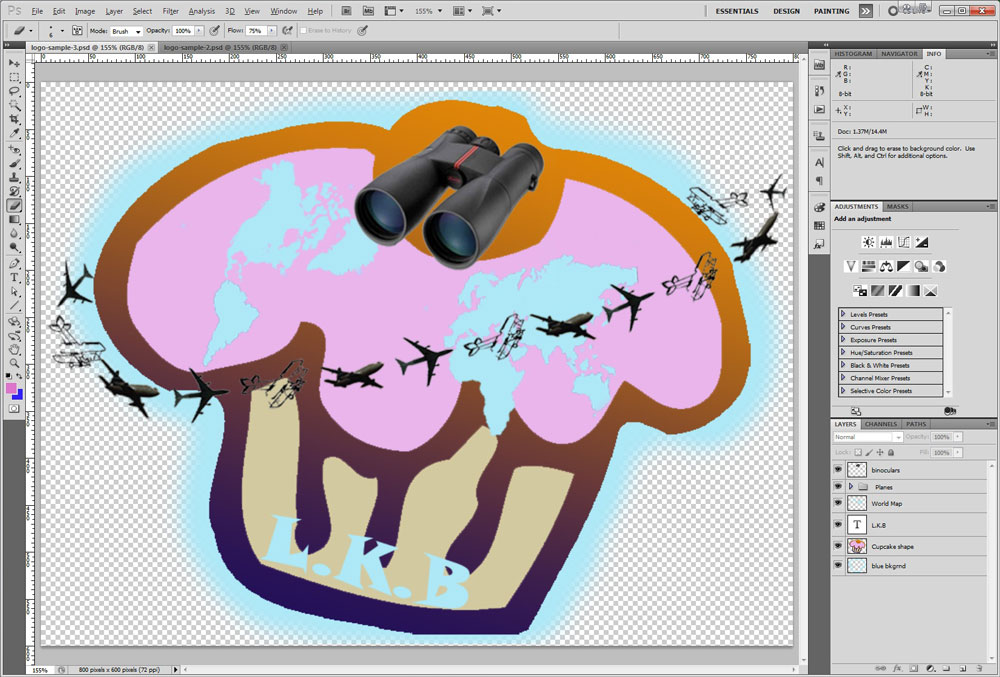The height and width of the screenshot is (677, 1000).
Task: Open the eraser Mode dropdown
Action: (126, 31)
